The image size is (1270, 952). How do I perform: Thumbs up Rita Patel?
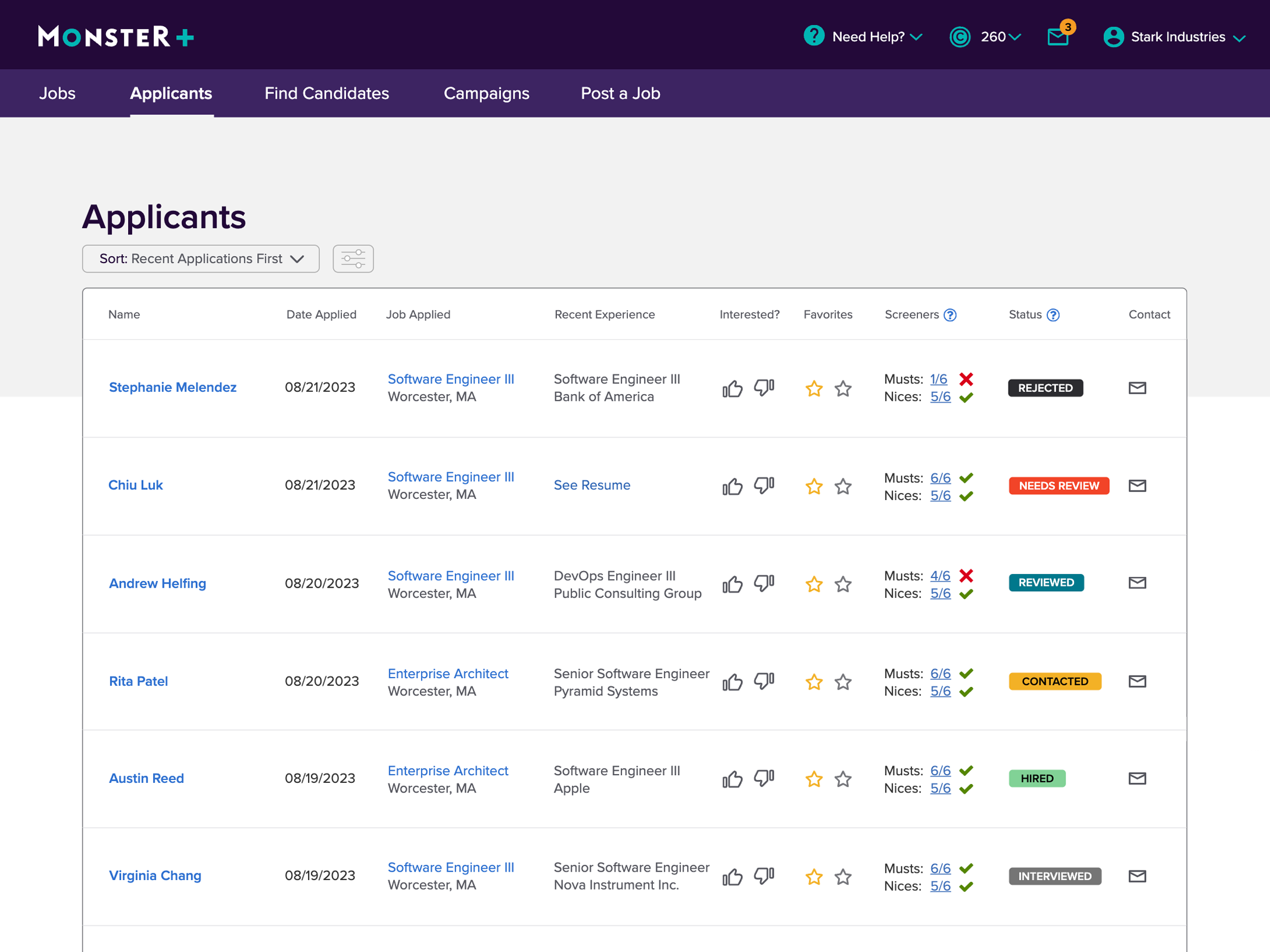(x=732, y=681)
